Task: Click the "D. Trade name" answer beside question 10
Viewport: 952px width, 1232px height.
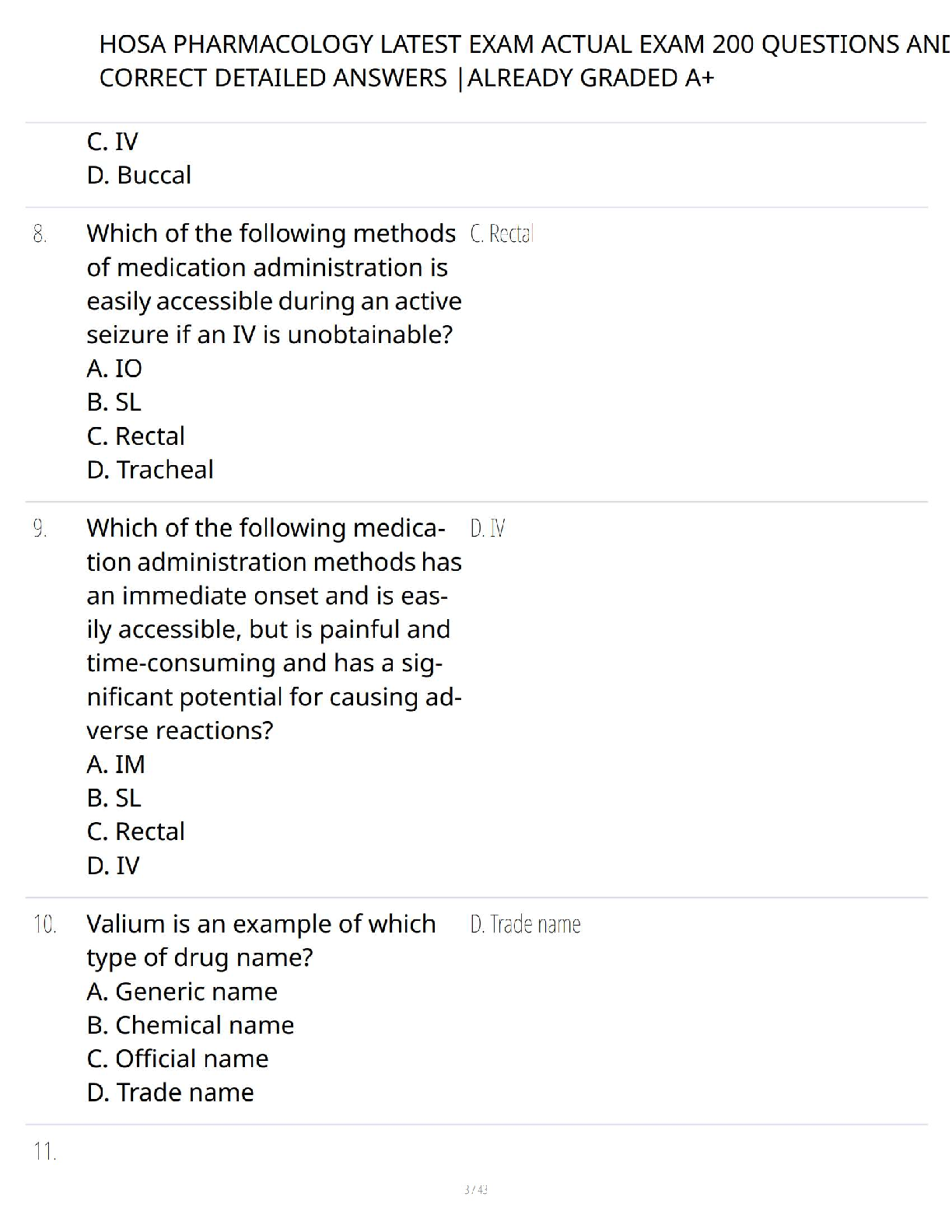Action: [x=525, y=925]
